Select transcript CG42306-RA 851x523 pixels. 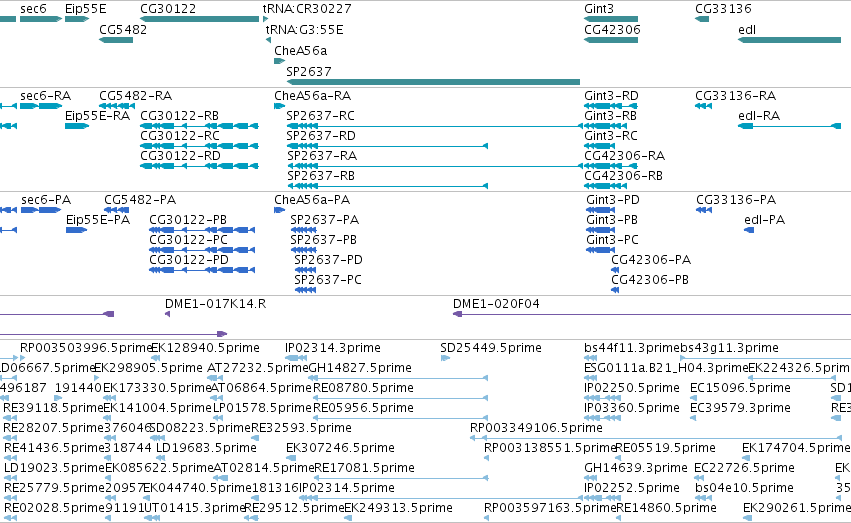(x=624, y=156)
